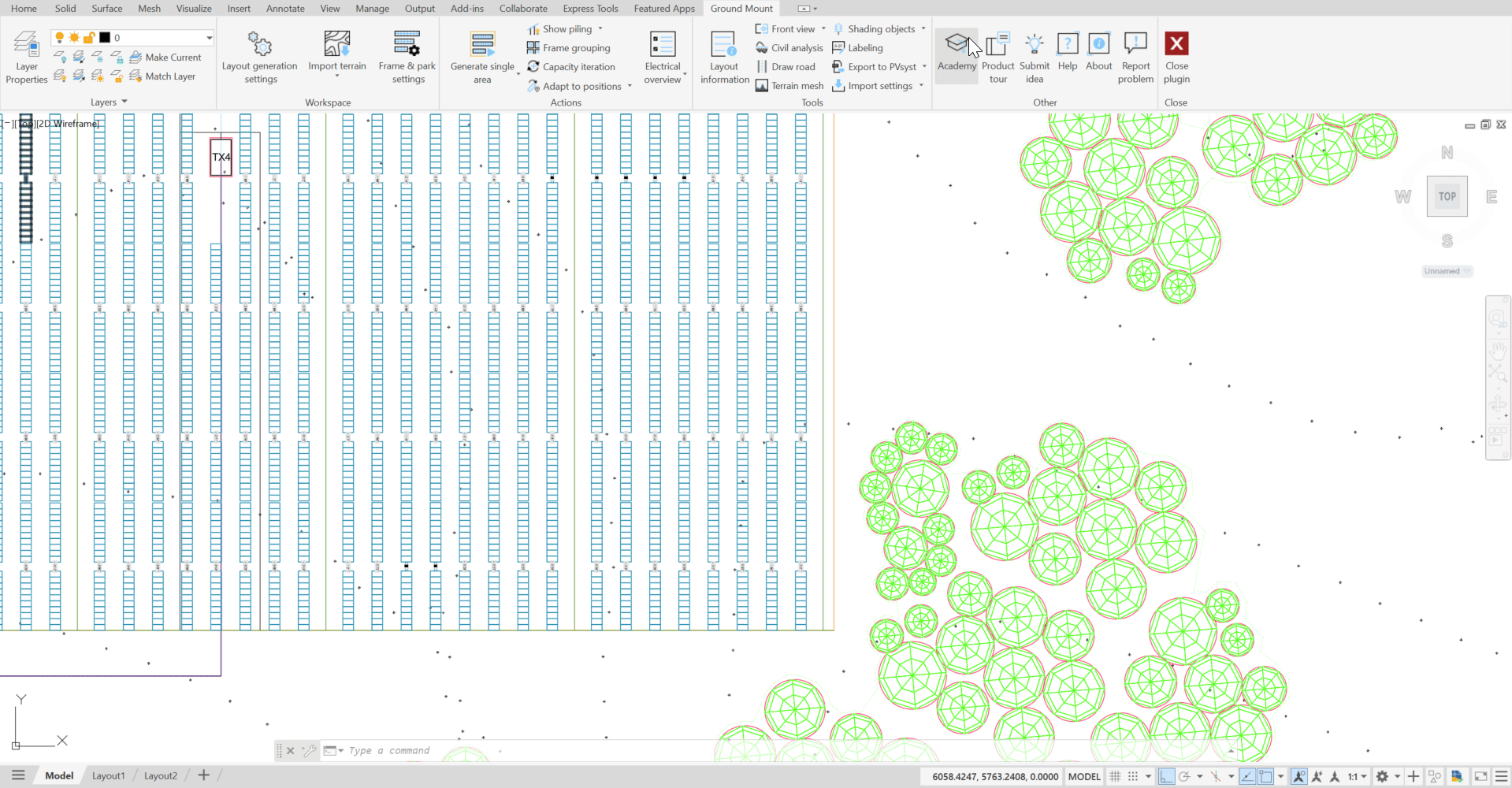
Task: Open the Electrical overview tool
Action: point(663,57)
